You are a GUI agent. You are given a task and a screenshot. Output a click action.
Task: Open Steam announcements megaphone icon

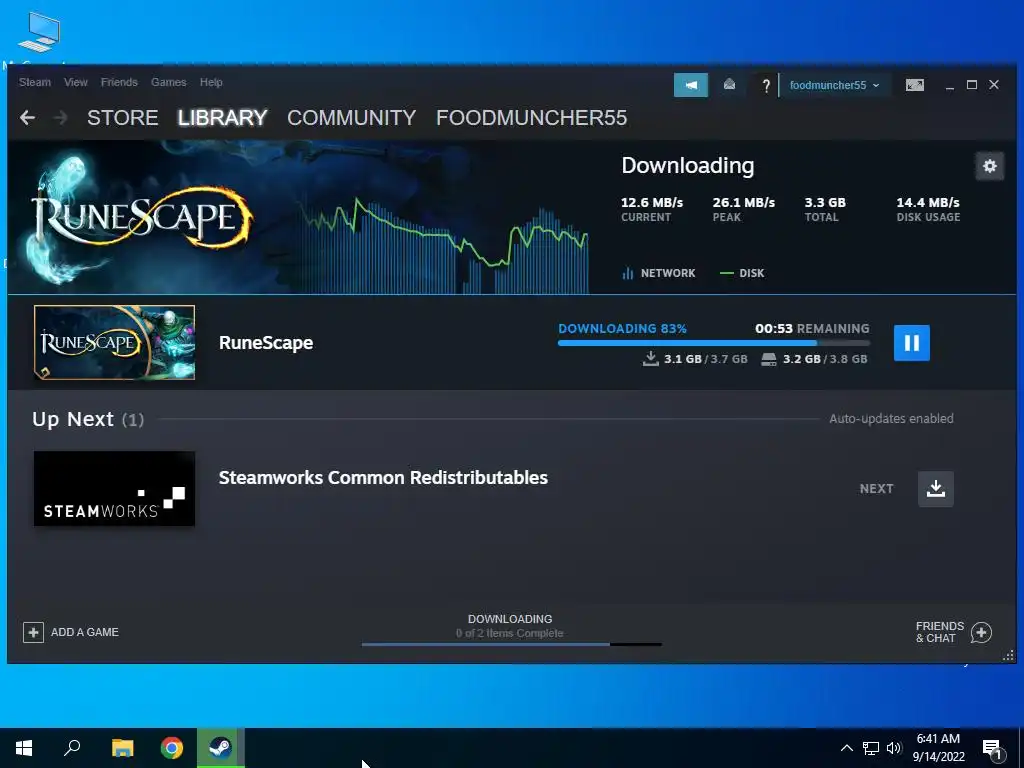(691, 85)
